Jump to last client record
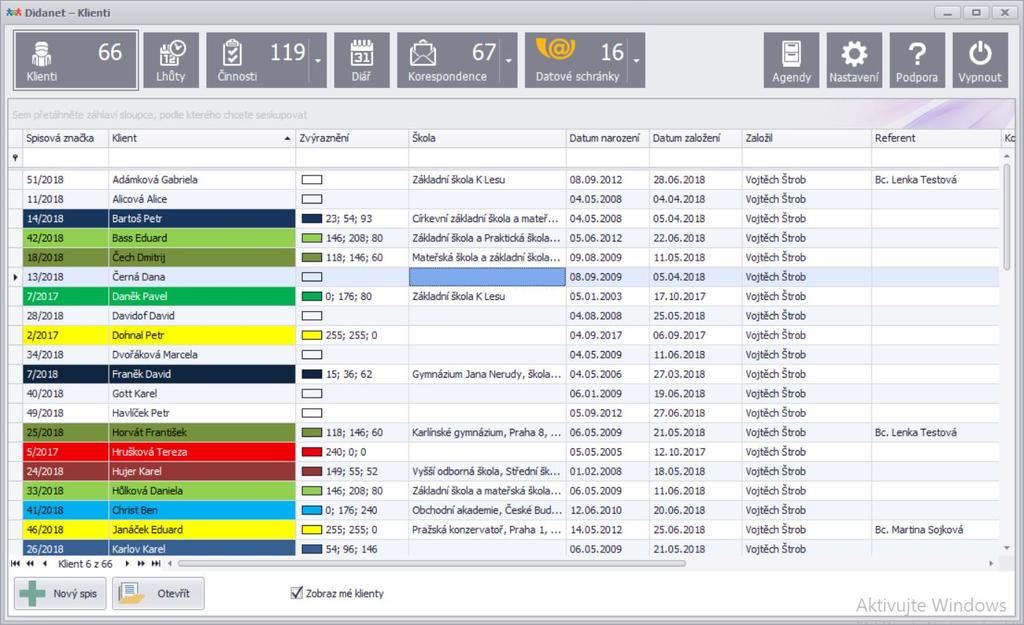Screen dimensions: 1024x625 click(156, 564)
